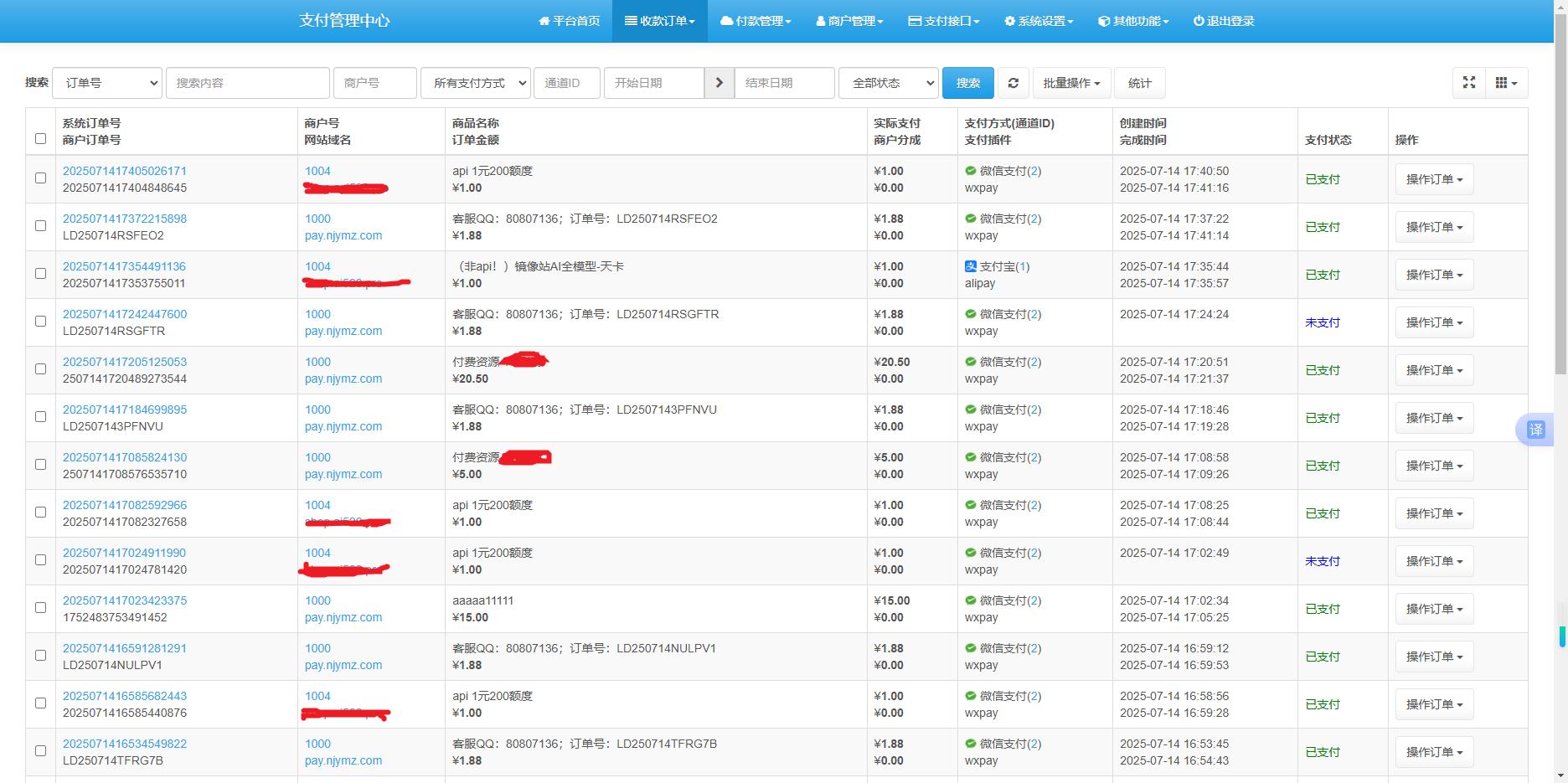Click the 开始日期 date field
This screenshot has height=783, width=1568.
pos(654,83)
